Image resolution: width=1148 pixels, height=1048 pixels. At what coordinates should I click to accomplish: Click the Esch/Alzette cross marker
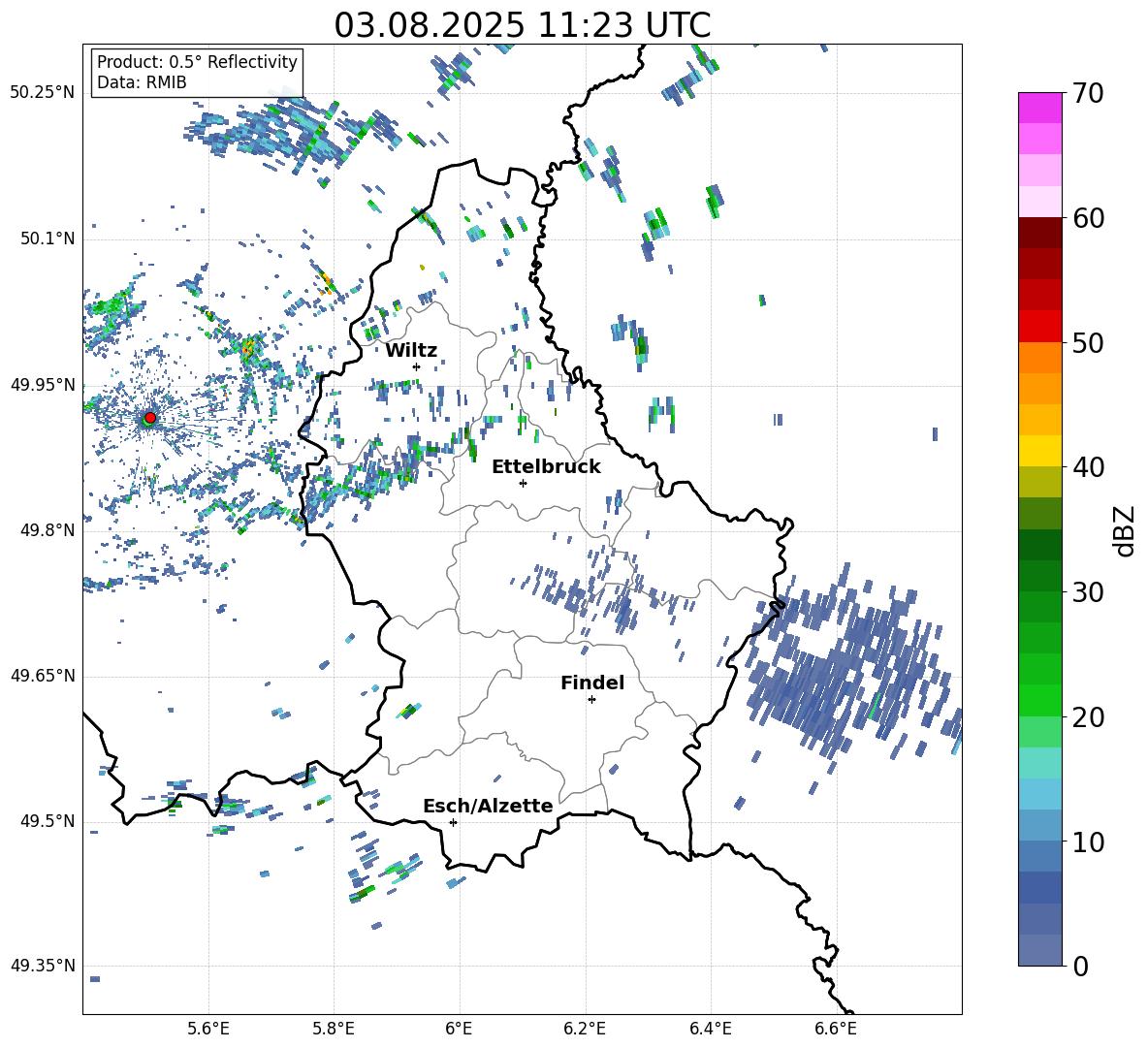453,822
